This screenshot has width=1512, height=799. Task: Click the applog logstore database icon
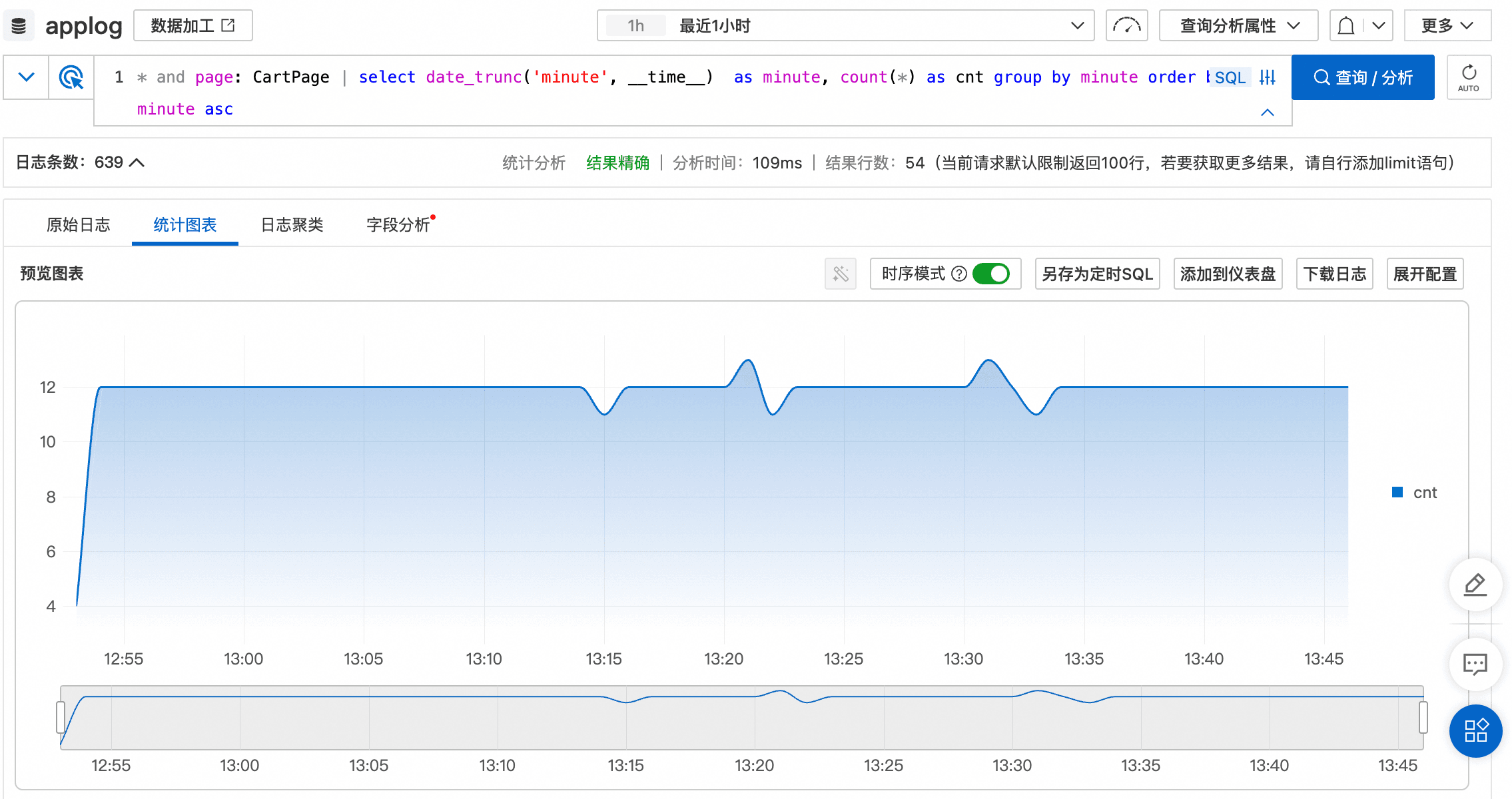[19, 26]
